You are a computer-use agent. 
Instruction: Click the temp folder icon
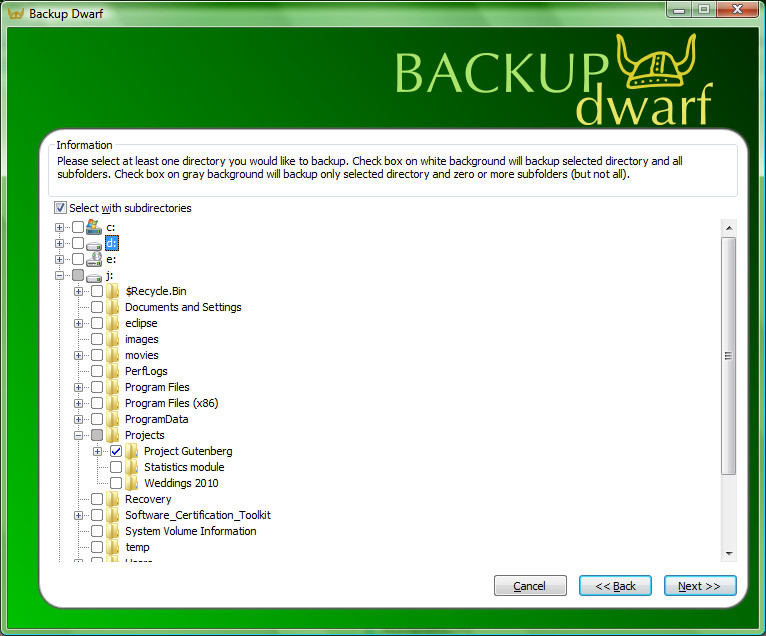pyautogui.click(x=113, y=547)
